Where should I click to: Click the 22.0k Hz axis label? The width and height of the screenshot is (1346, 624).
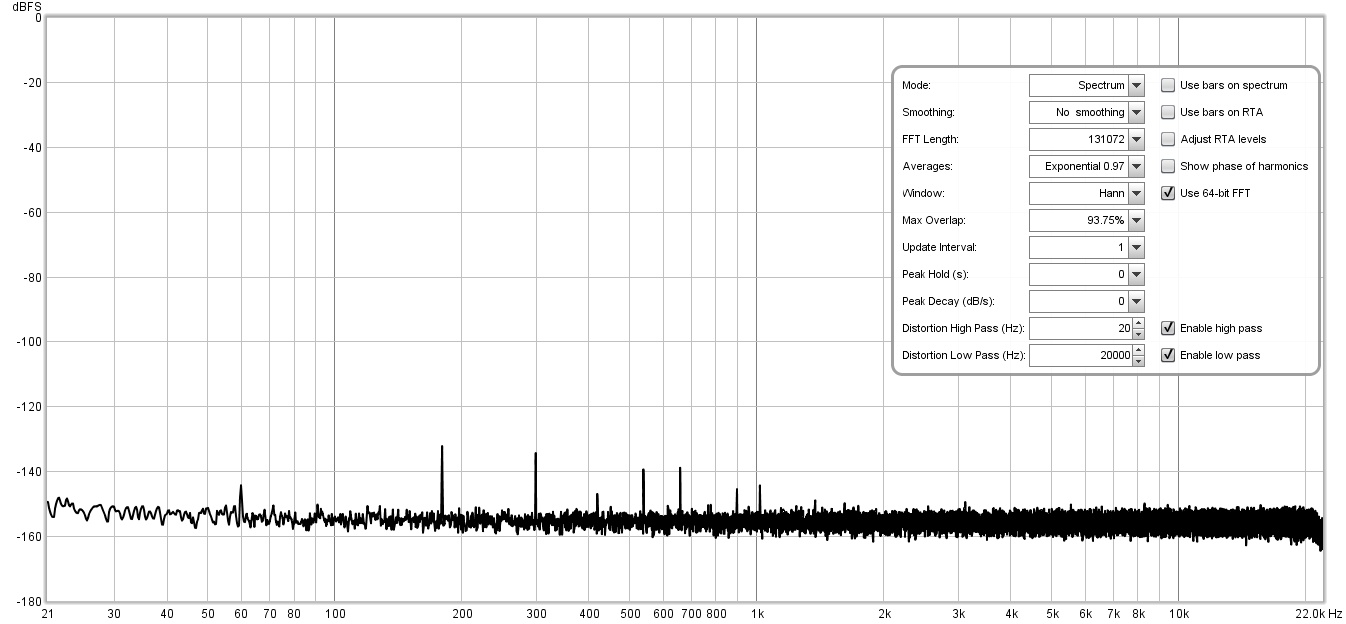(x=1317, y=613)
